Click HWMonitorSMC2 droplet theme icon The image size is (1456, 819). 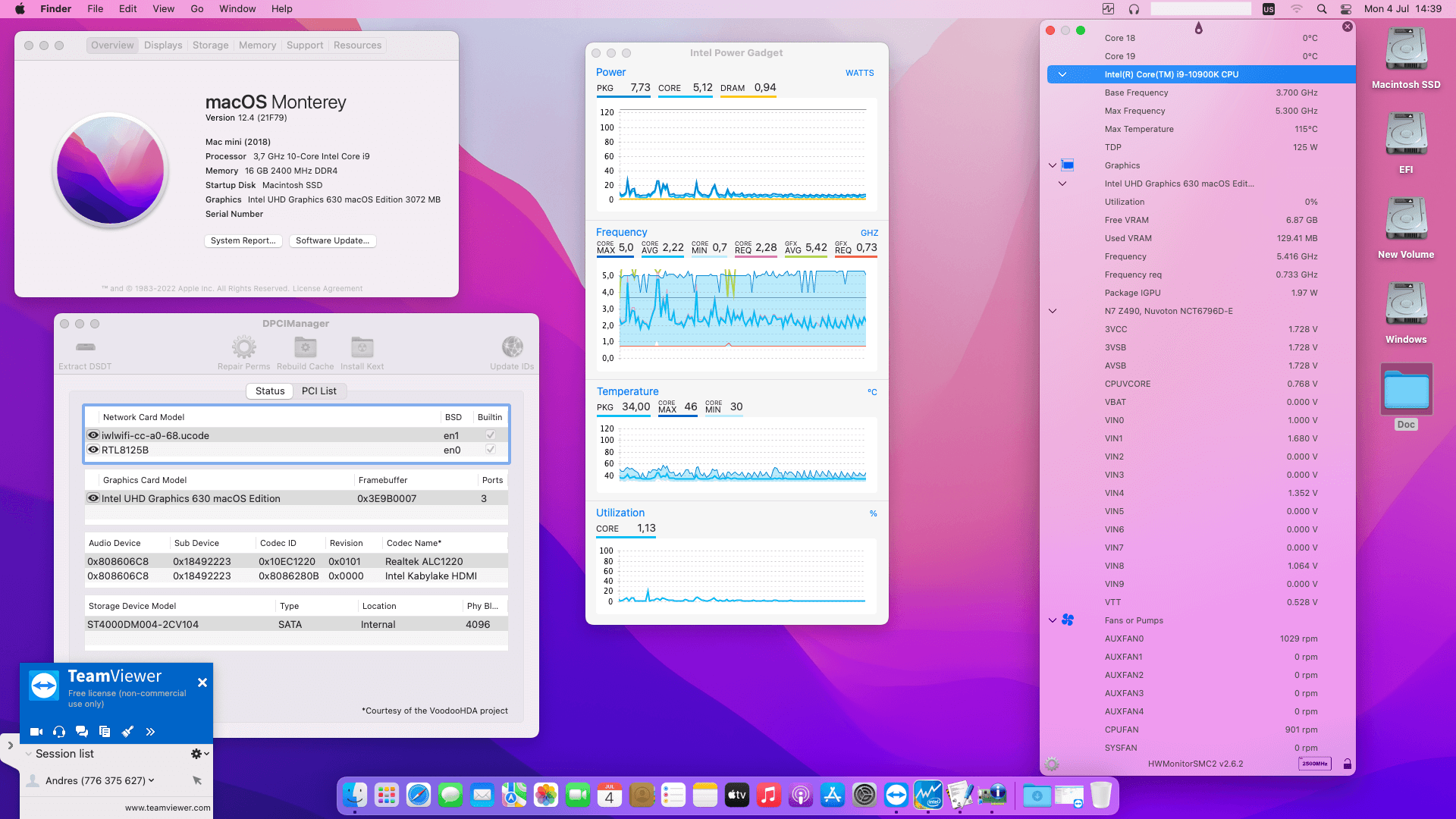[x=1199, y=28]
